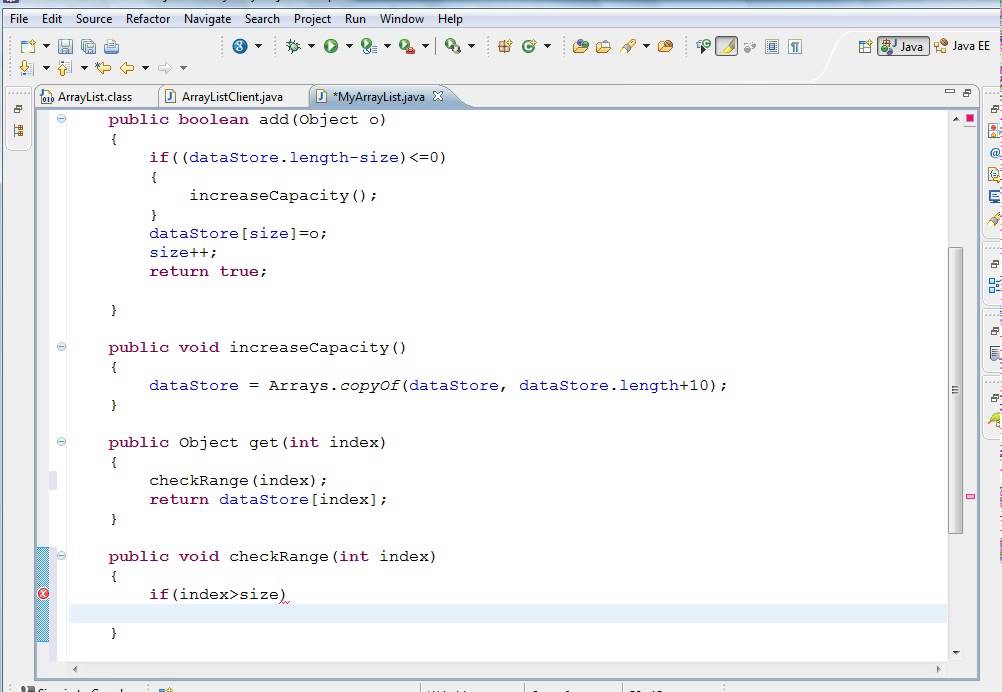
Task: Run the program with green play icon
Action: [x=331, y=46]
